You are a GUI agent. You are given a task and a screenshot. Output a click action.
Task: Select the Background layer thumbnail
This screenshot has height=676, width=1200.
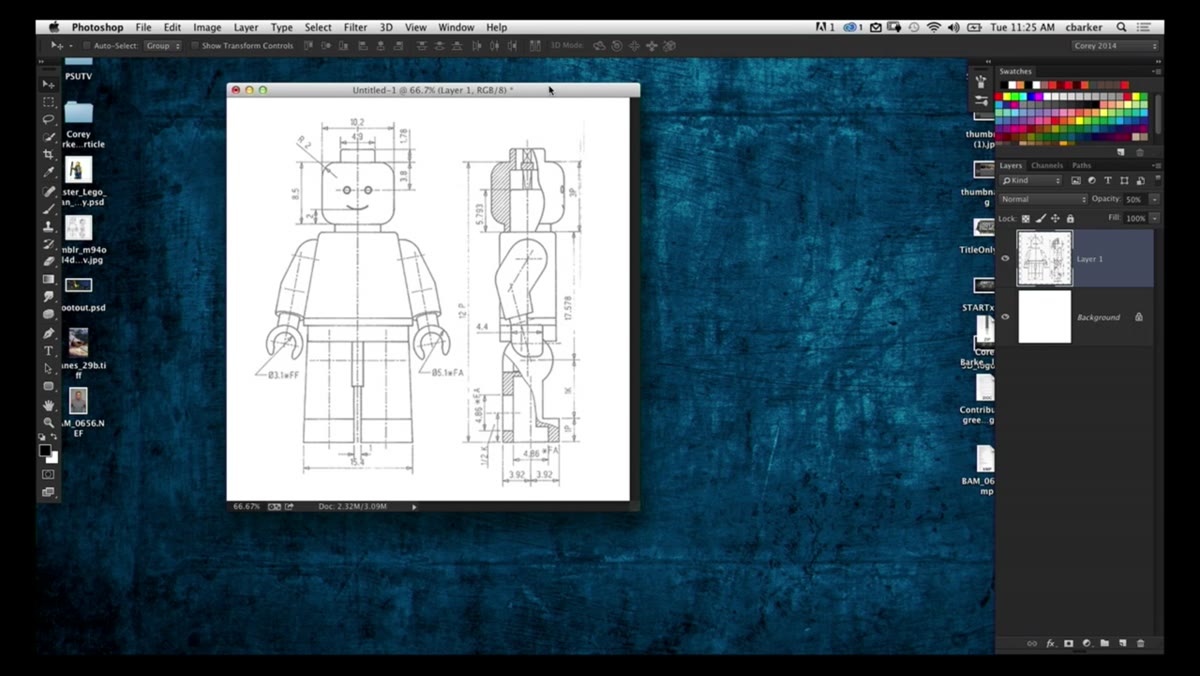pyautogui.click(x=1045, y=317)
